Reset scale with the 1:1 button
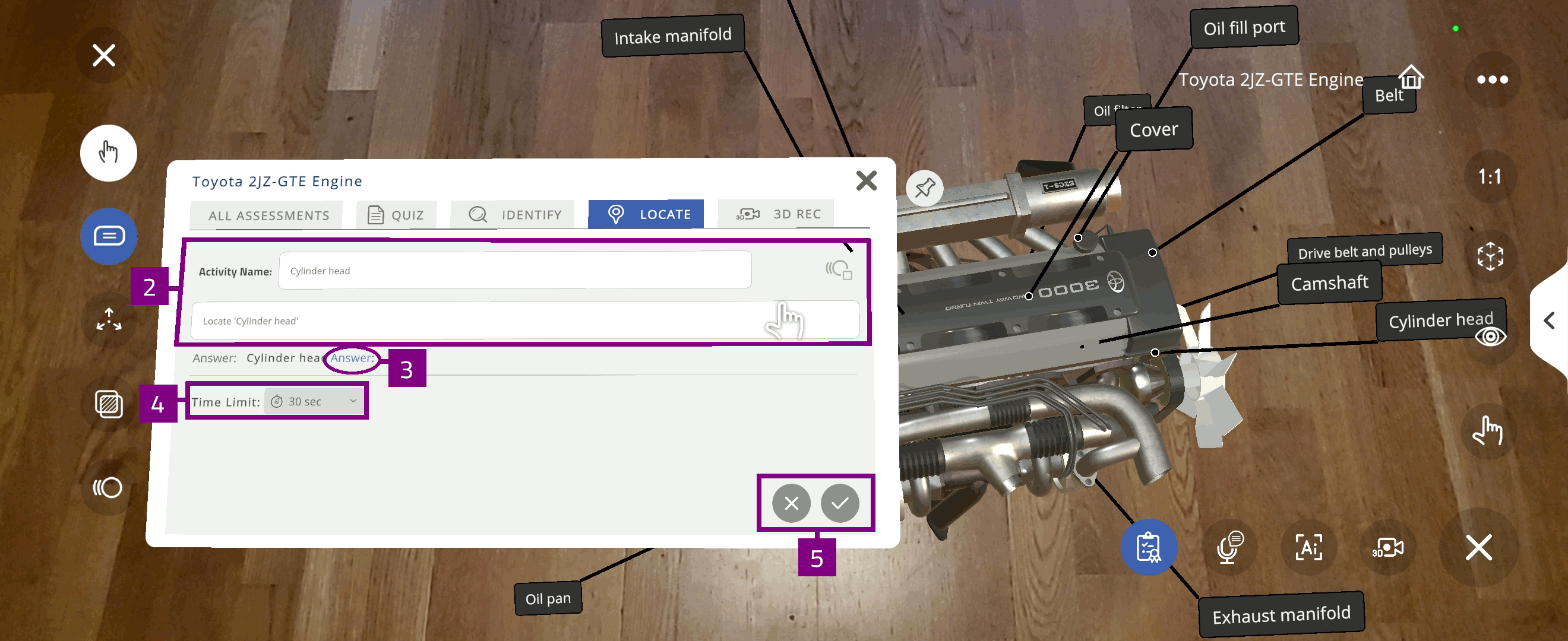 point(1490,177)
